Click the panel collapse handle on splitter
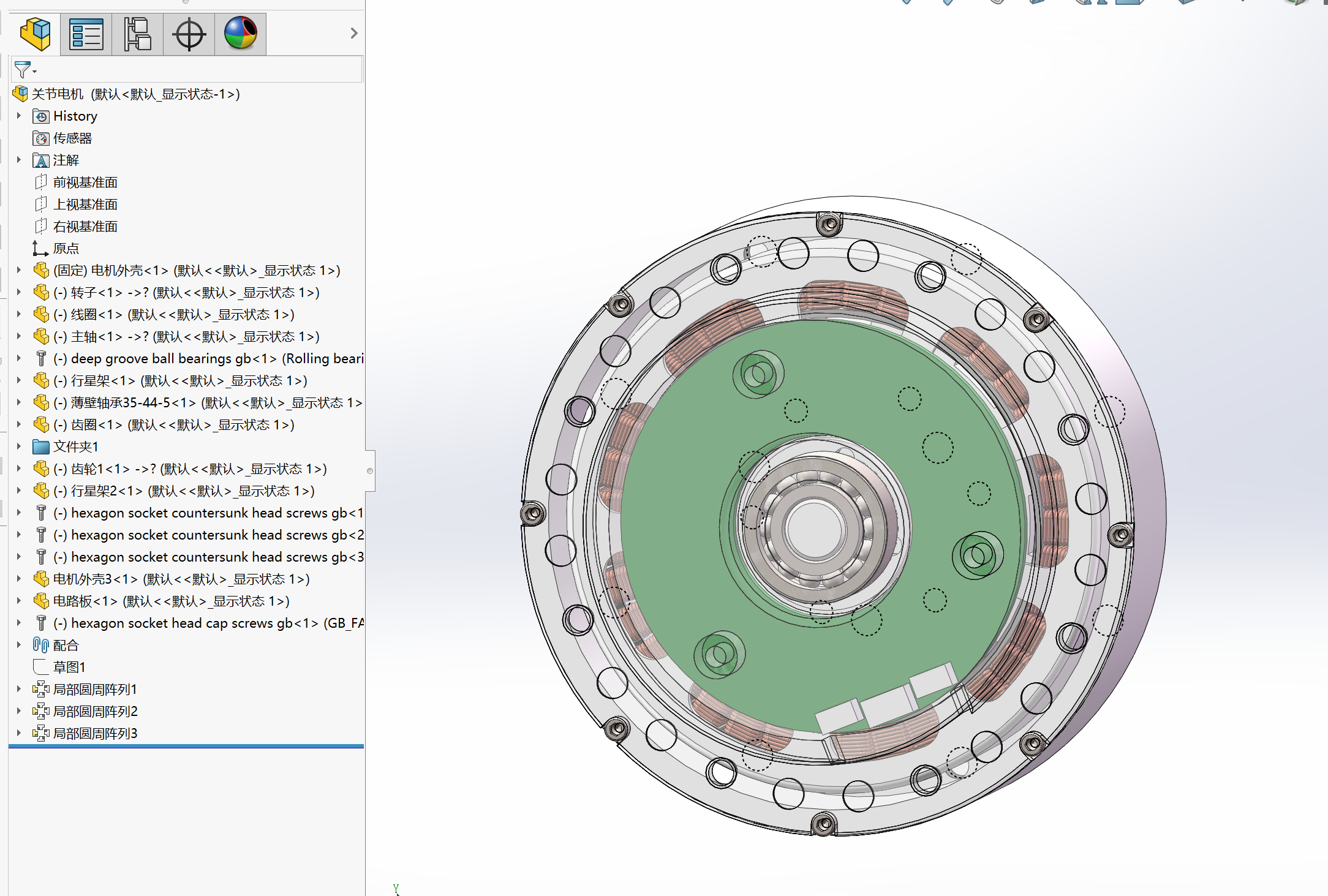The width and height of the screenshot is (1328, 896). click(370, 471)
